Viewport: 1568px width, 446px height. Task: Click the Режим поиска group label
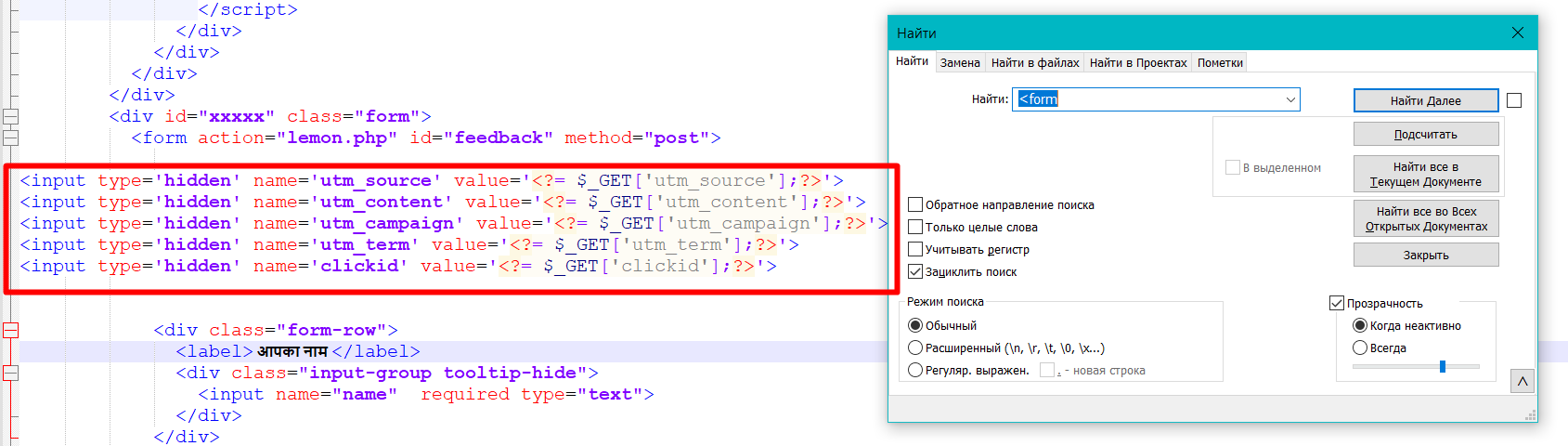click(x=945, y=302)
